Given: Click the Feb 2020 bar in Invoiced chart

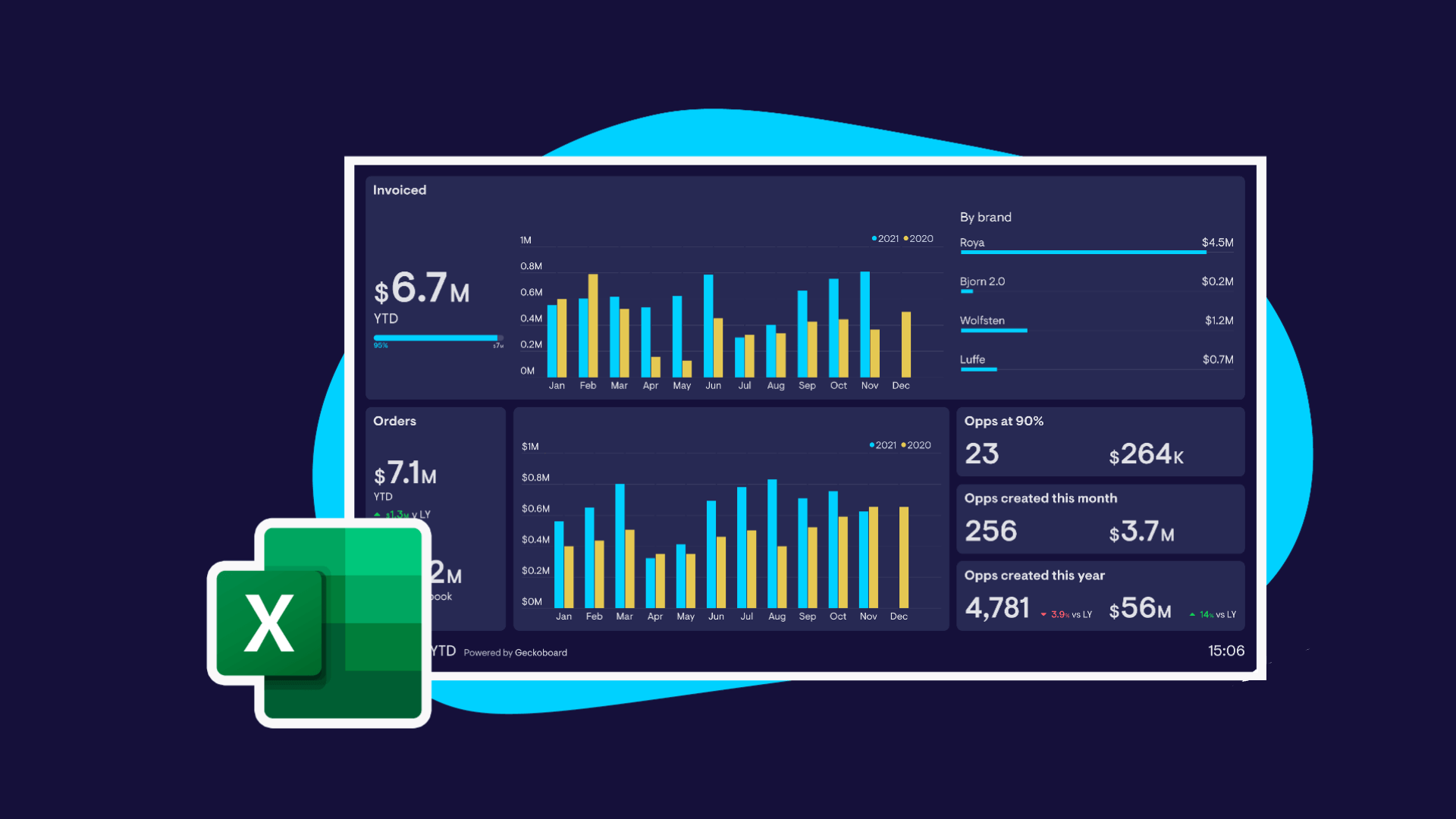Looking at the screenshot, I should 593,326.
